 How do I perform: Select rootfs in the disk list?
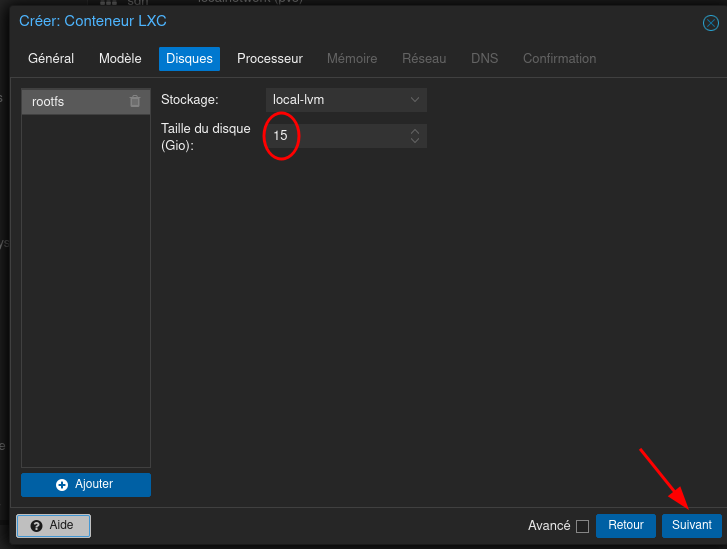pyautogui.click(x=70, y=101)
